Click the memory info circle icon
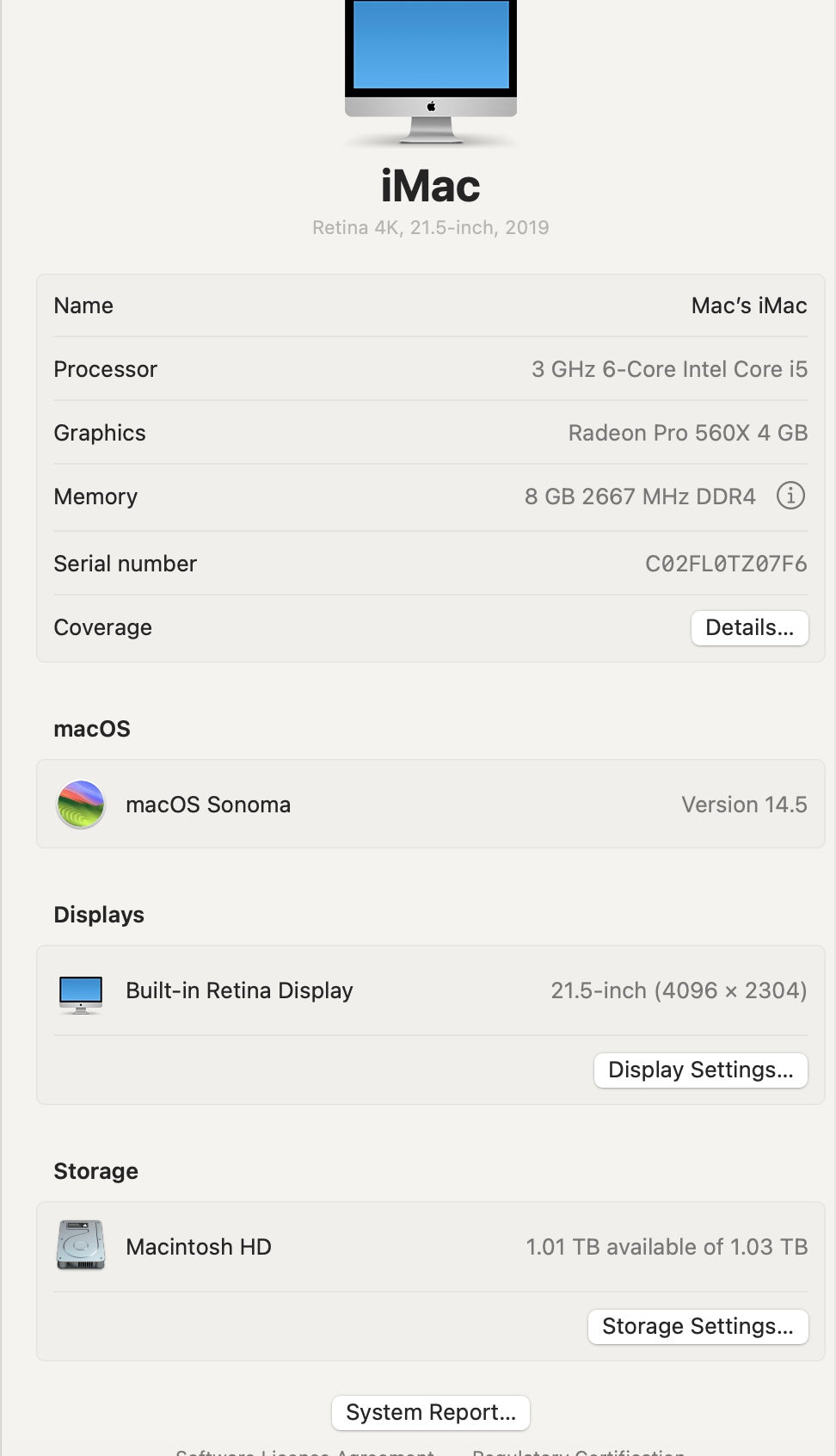This screenshot has width=836, height=1456. point(790,496)
